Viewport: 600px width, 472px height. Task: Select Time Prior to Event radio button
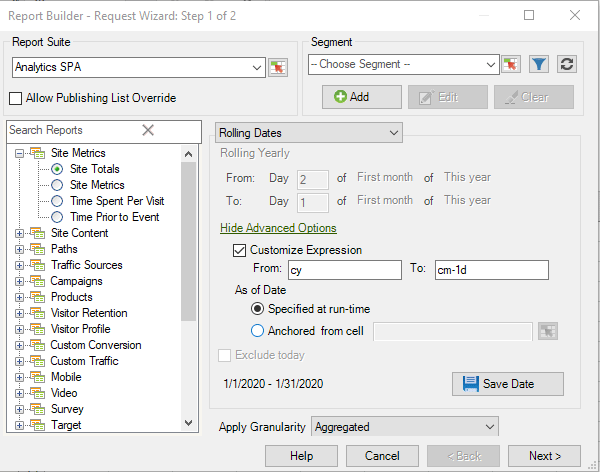coord(57,217)
